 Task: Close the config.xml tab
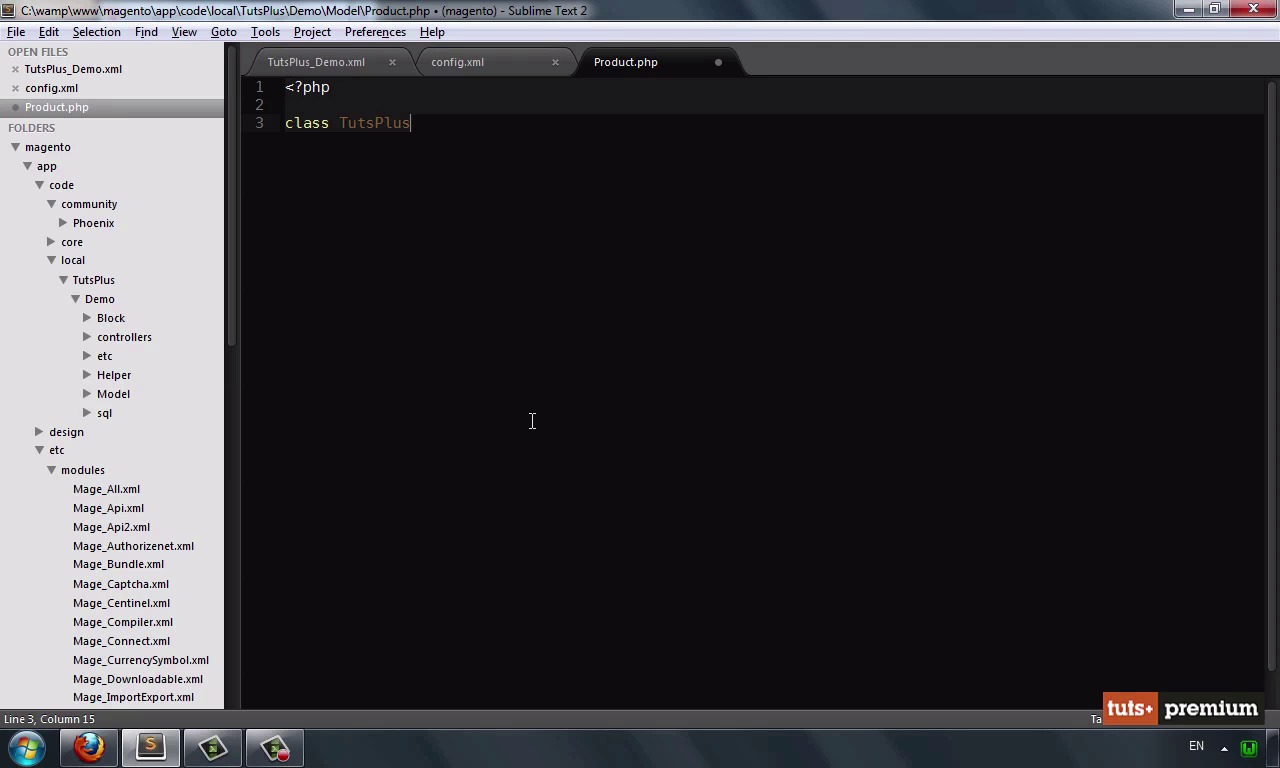point(555,62)
